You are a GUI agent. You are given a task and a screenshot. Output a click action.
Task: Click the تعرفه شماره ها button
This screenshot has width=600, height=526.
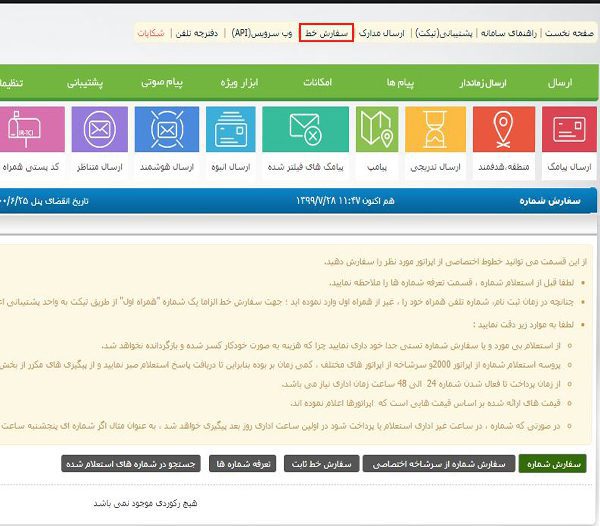coord(243,464)
